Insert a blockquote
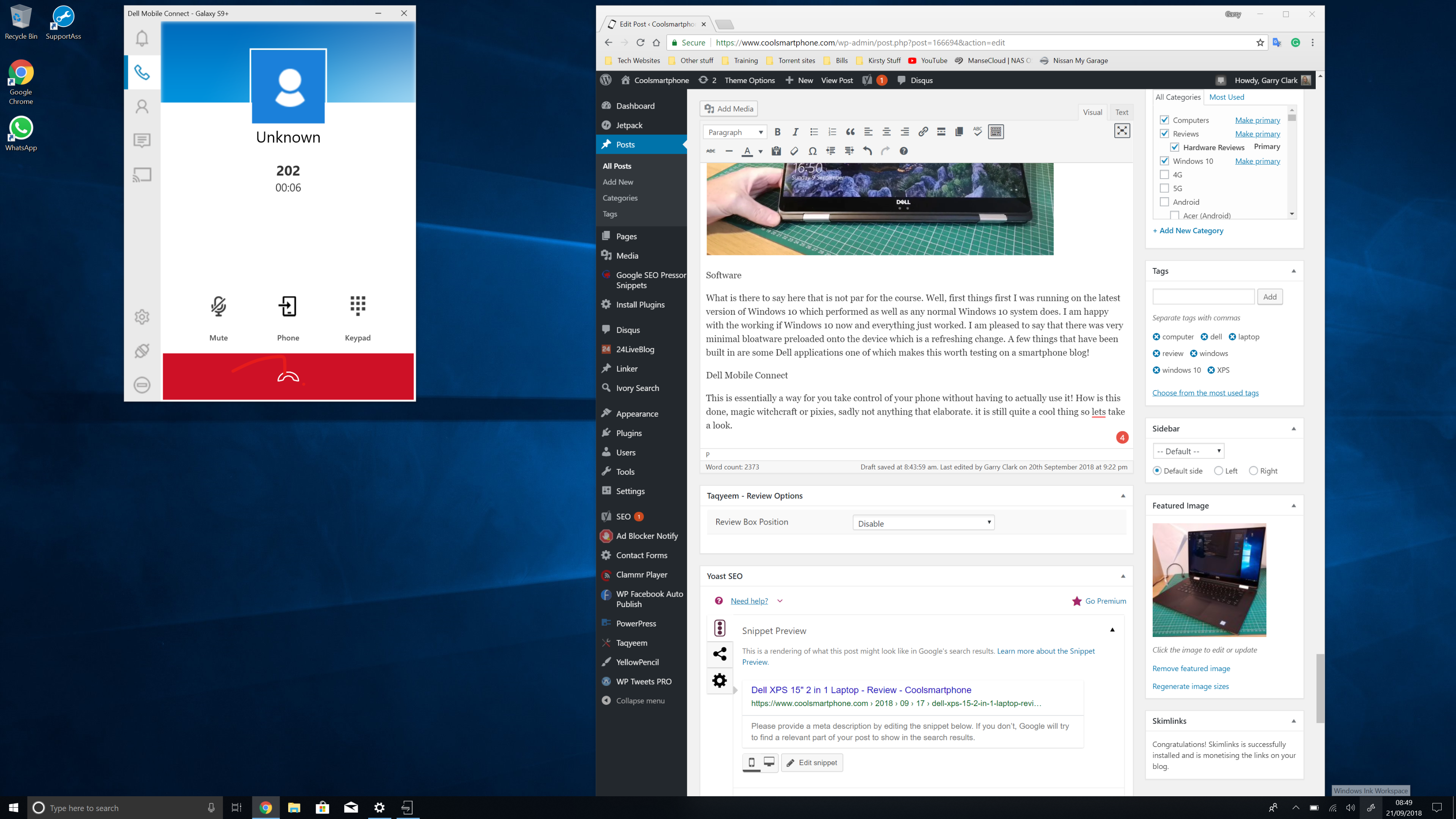 (850, 132)
